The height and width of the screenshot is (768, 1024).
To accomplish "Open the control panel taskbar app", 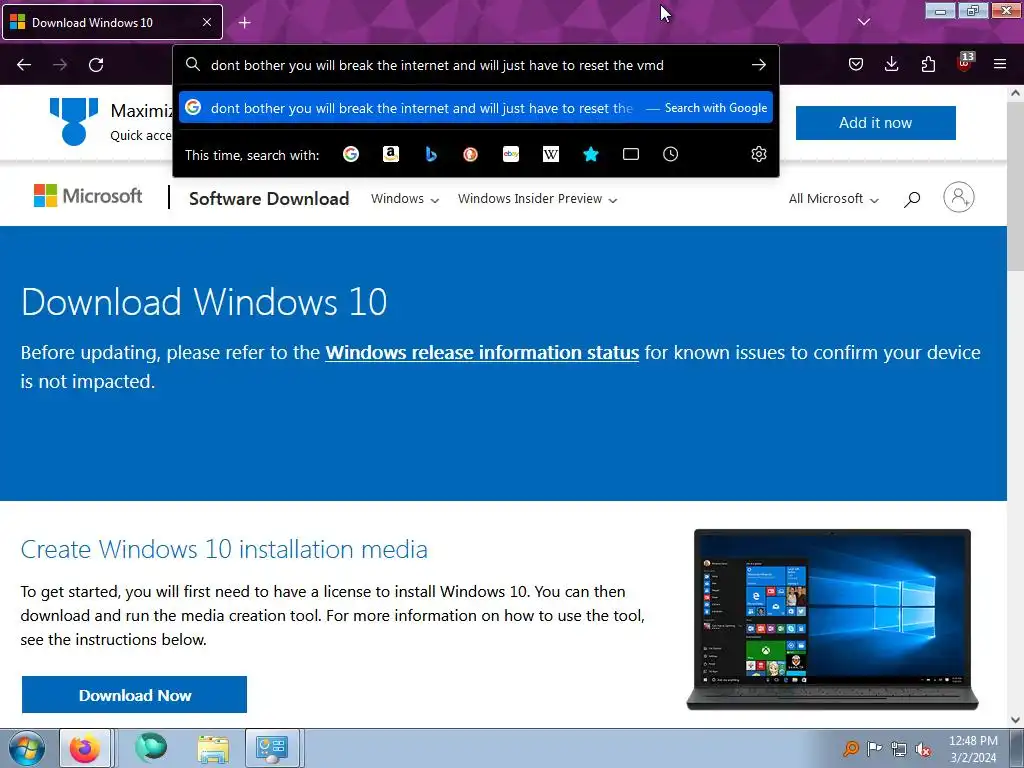I will coord(272,748).
